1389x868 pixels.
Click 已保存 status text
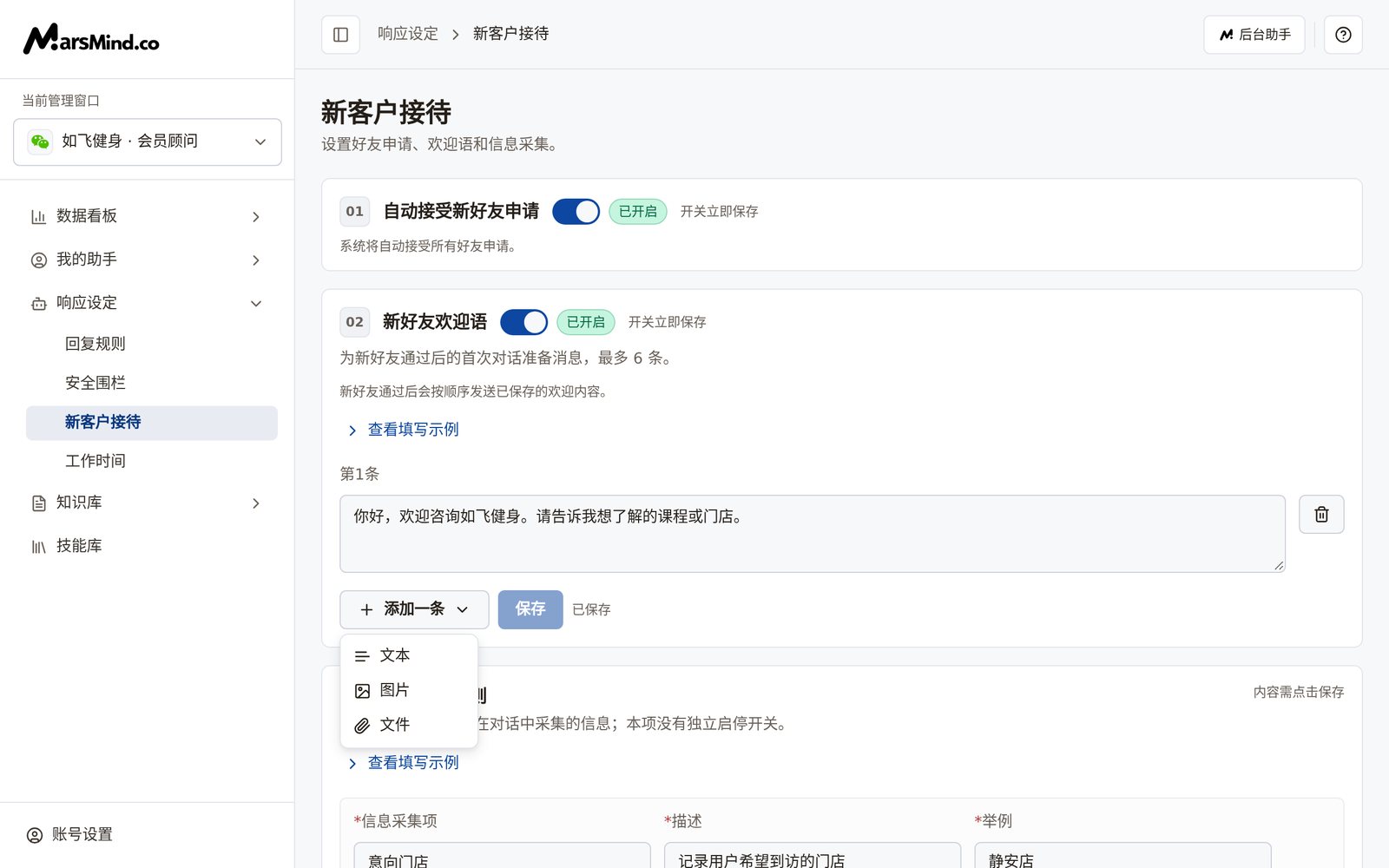(591, 610)
